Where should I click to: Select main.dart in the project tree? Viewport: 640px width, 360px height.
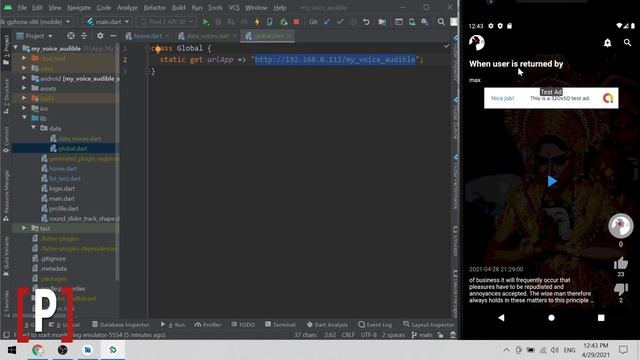[x=61, y=198]
